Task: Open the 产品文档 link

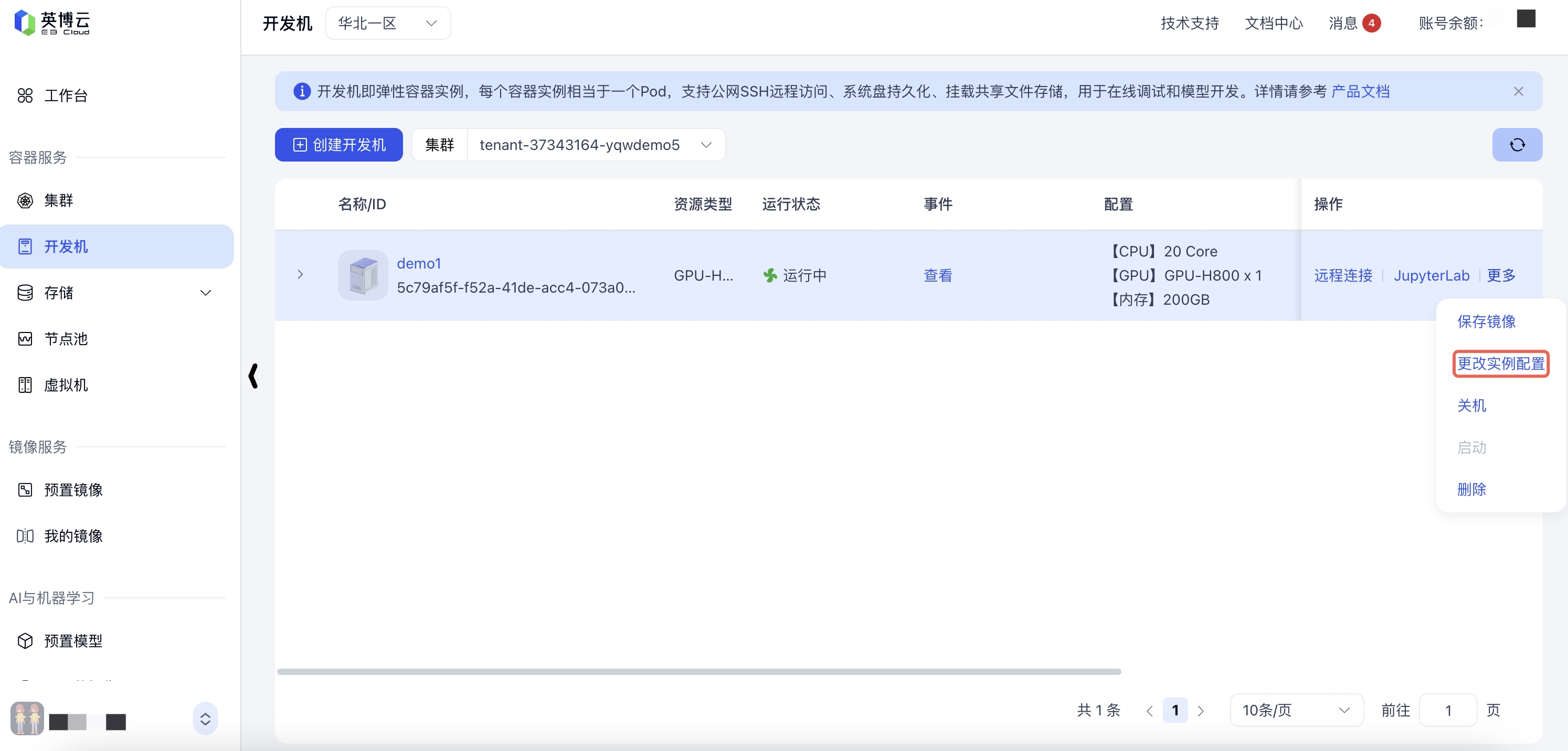Action: [x=1360, y=91]
